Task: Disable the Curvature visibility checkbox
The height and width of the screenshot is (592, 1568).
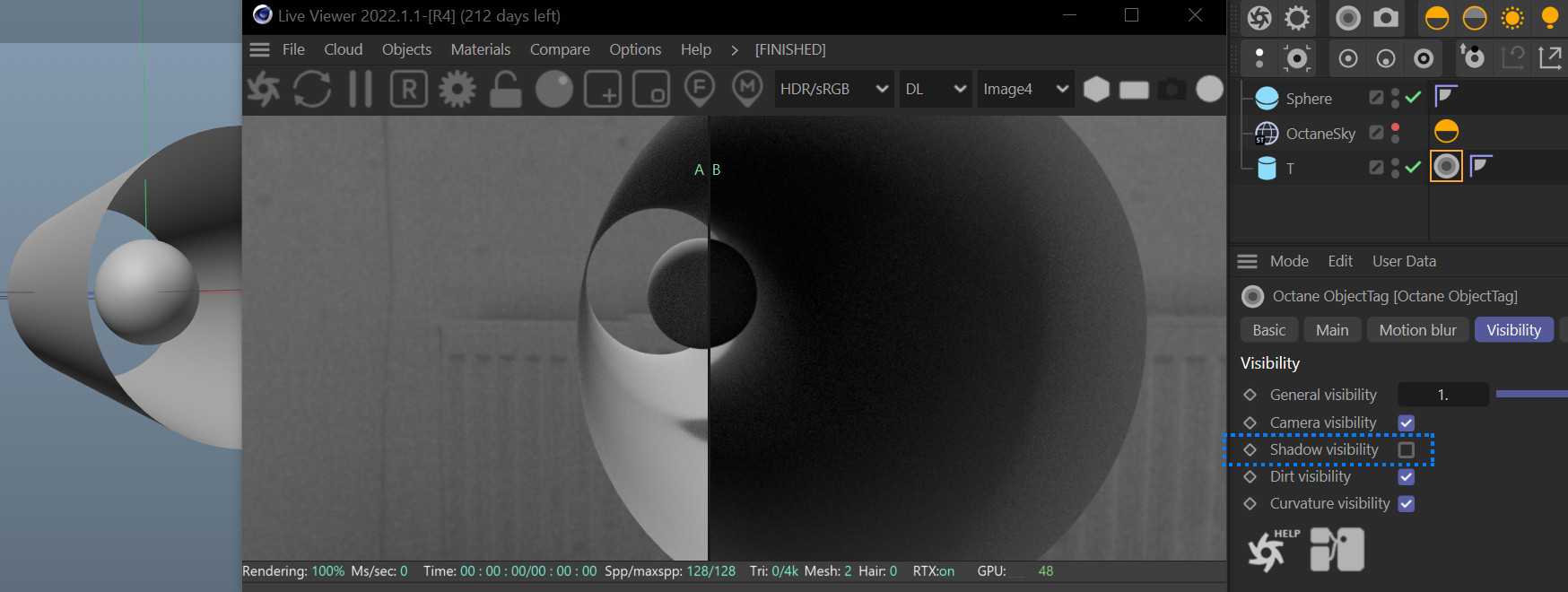Action: coord(1407,503)
